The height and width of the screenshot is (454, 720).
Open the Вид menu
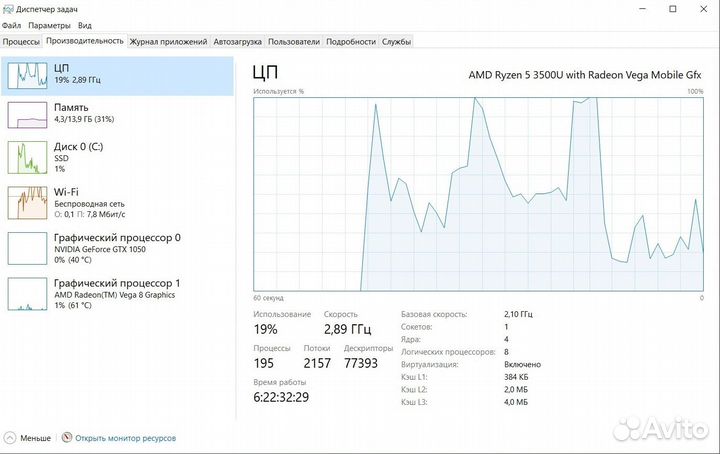coord(85,25)
